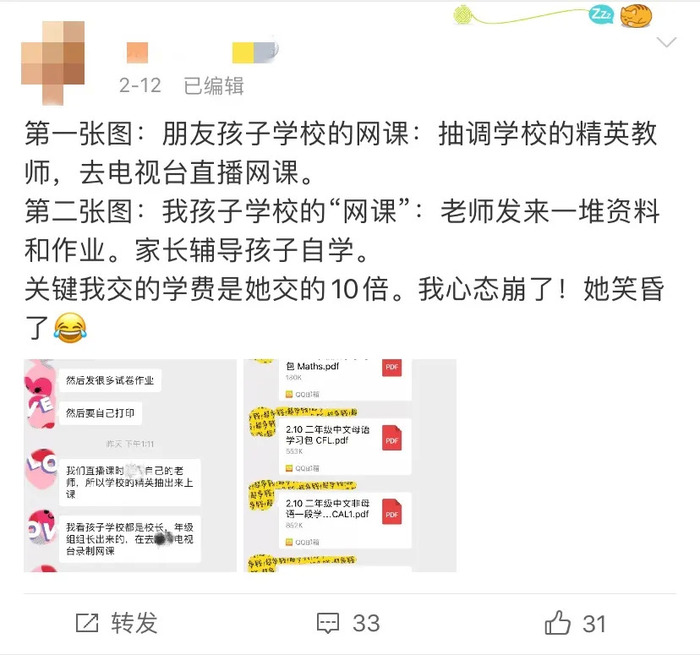
Task: Open the comments speech bubble icon
Action: tap(328, 623)
